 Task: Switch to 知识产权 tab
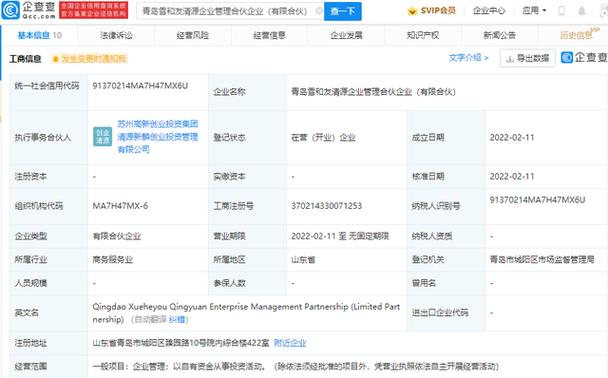423,35
